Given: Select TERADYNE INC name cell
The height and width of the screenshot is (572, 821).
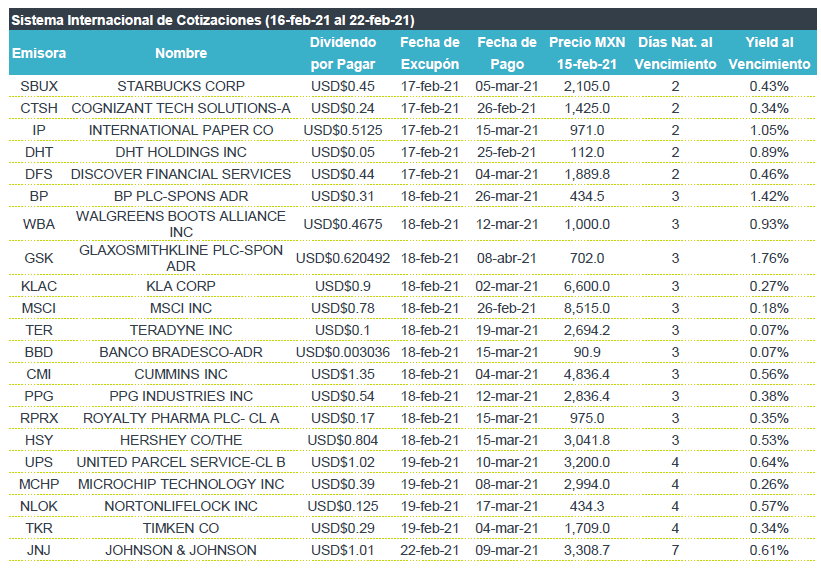Looking at the screenshot, I should click(x=181, y=330).
